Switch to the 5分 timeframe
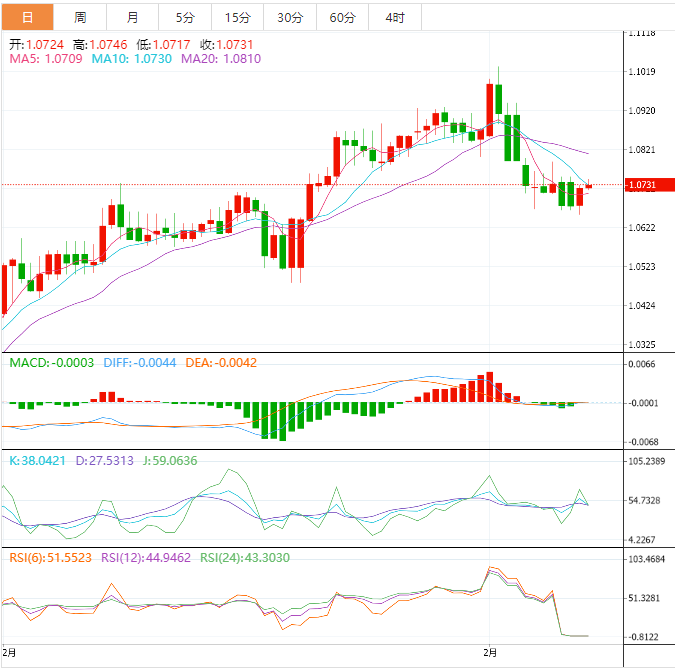 point(185,17)
